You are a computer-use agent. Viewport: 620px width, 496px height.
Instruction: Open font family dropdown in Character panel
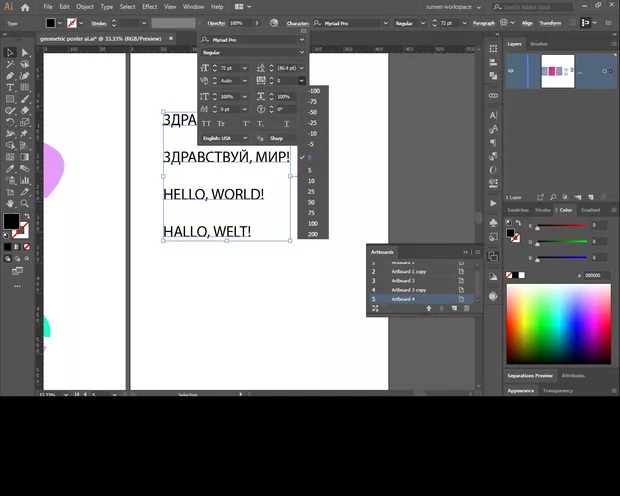coord(302,40)
